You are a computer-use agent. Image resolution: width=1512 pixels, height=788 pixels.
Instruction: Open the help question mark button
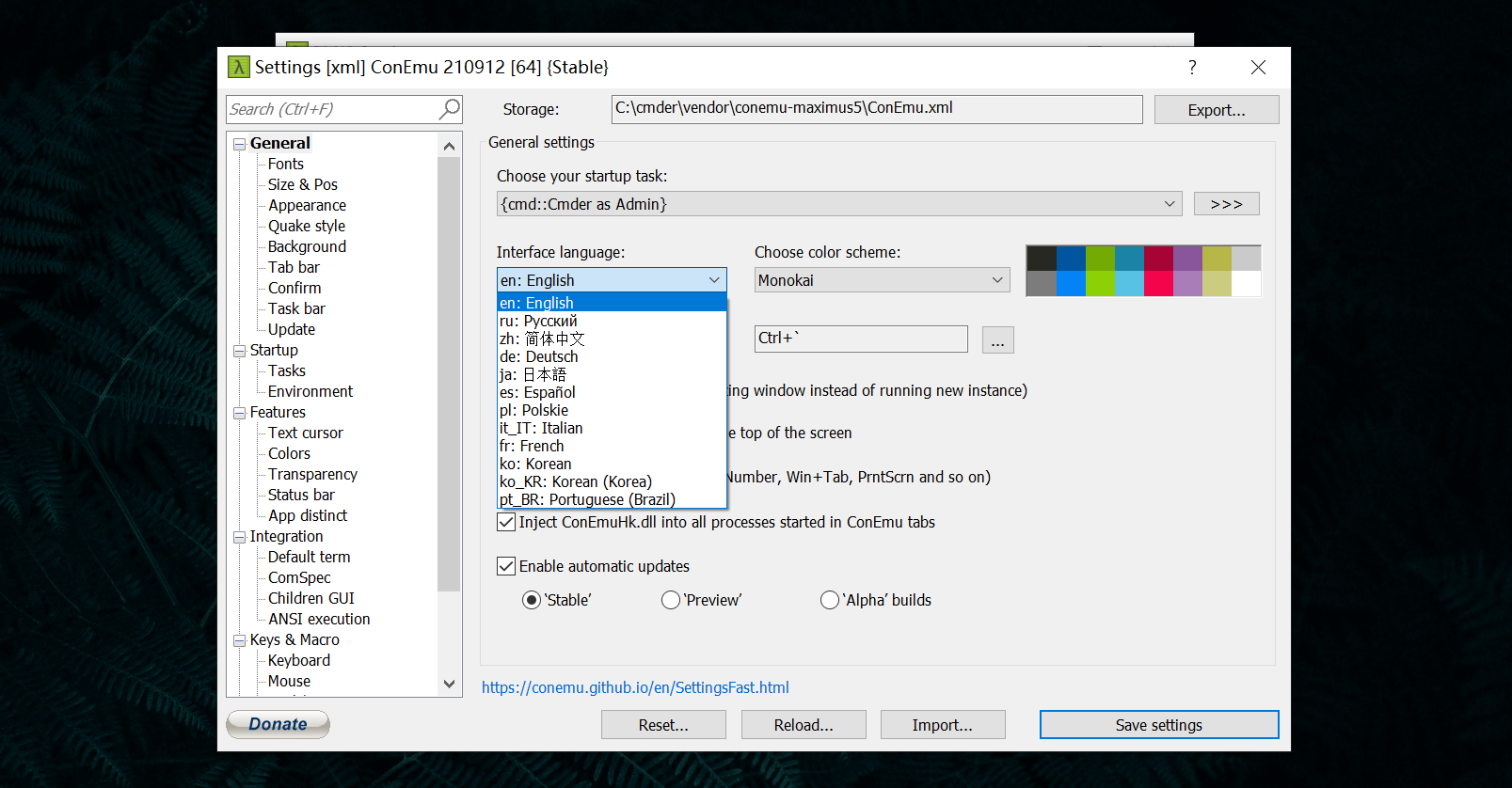click(1192, 67)
